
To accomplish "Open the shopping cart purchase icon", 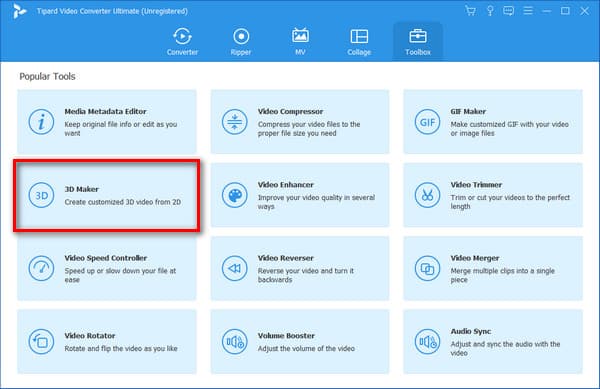I will click(x=470, y=11).
